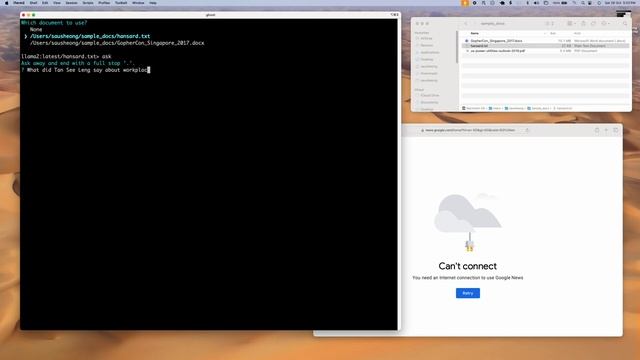Select None option in terminal document list
The height and width of the screenshot is (360, 640).
36,29
